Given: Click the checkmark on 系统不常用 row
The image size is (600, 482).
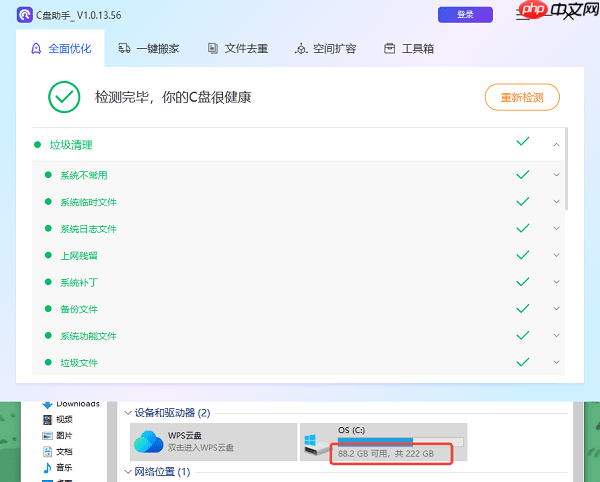Looking at the screenshot, I should click(x=522, y=175).
